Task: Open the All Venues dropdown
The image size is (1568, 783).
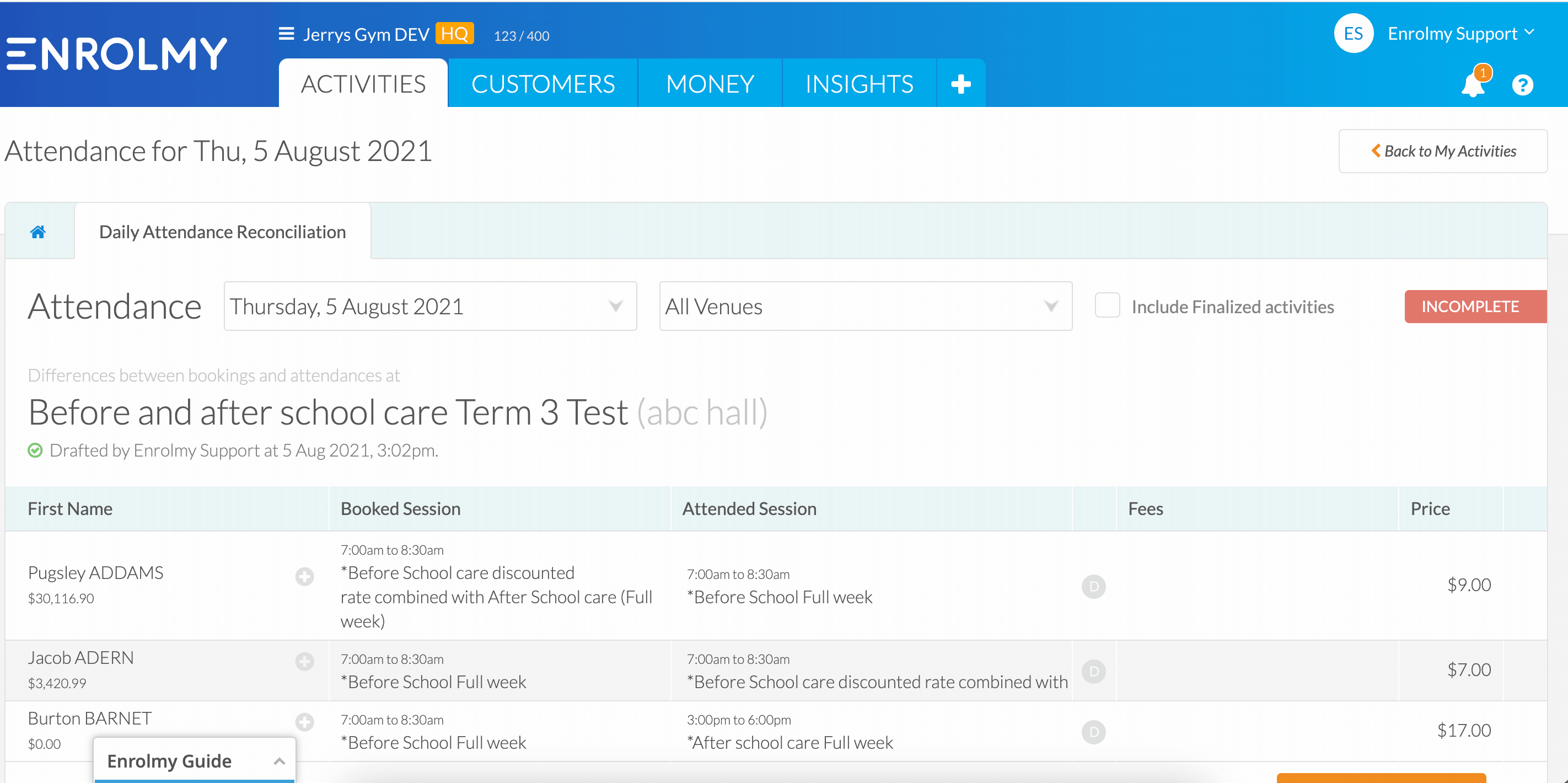Action: (x=866, y=306)
